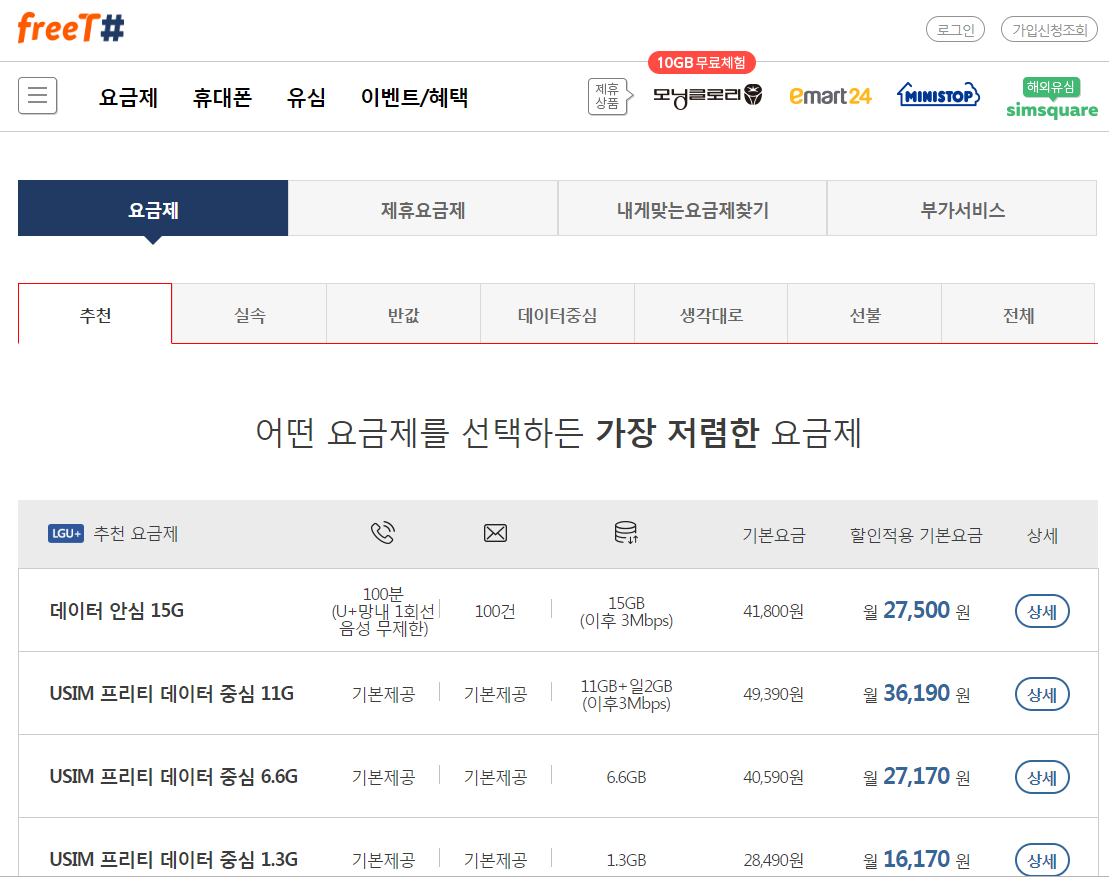View 상세 for USIM 프리티 데이터 중심 1.3G
Image resolution: width=1109 pixels, height=883 pixels.
[x=1042, y=860]
